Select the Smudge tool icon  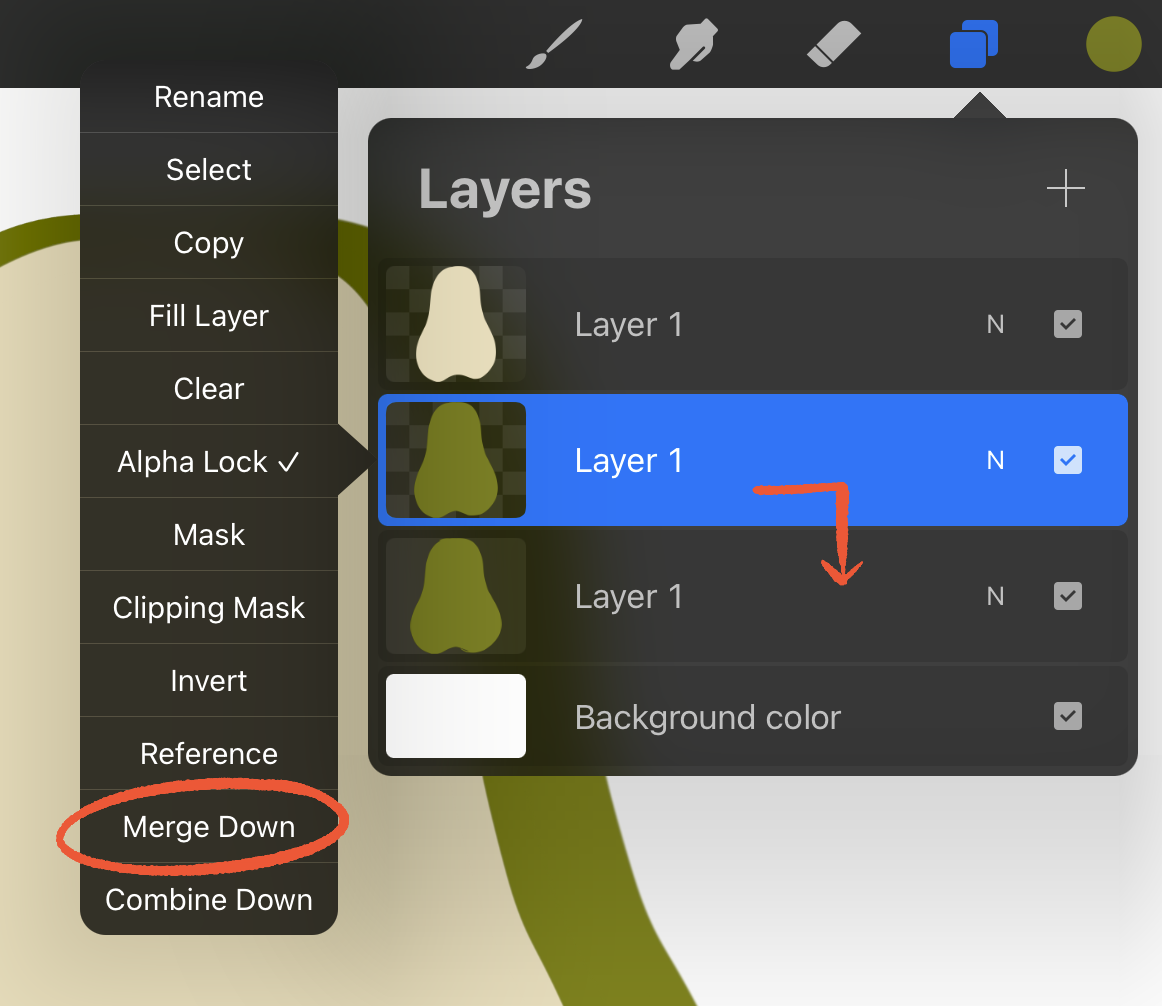point(694,44)
